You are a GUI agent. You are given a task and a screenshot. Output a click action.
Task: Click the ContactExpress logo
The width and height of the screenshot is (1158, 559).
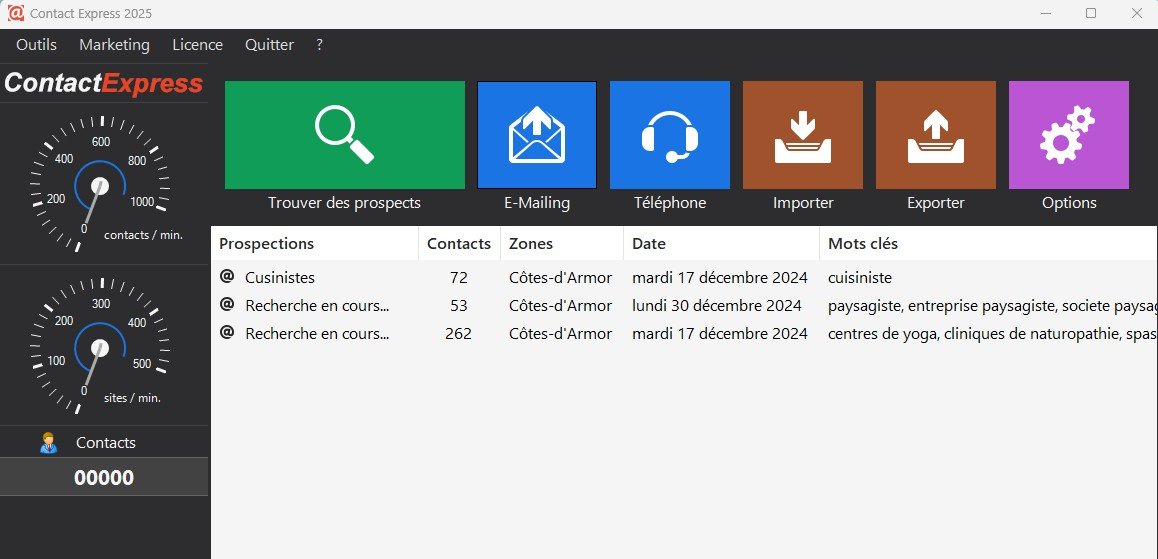coord(103,83)
